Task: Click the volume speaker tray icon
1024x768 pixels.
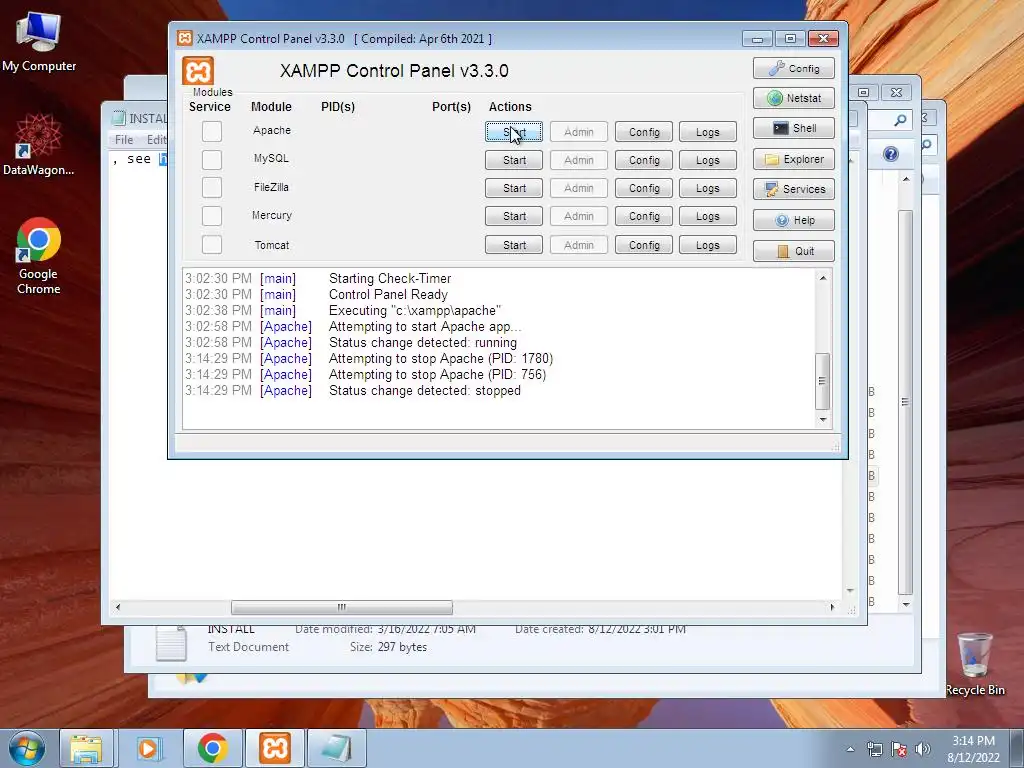Action: pos(923,749)
